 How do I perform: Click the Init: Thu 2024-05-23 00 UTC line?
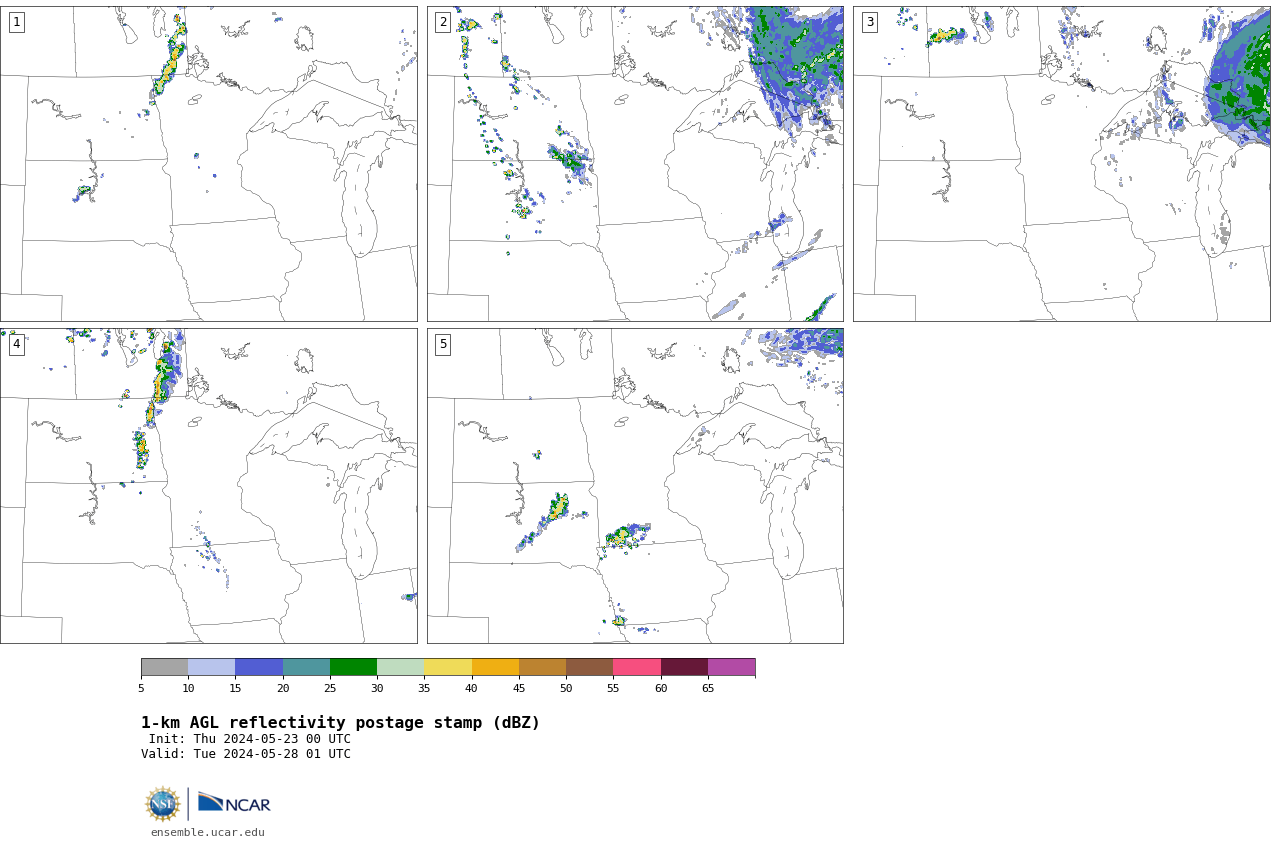[x=249, y=739]
